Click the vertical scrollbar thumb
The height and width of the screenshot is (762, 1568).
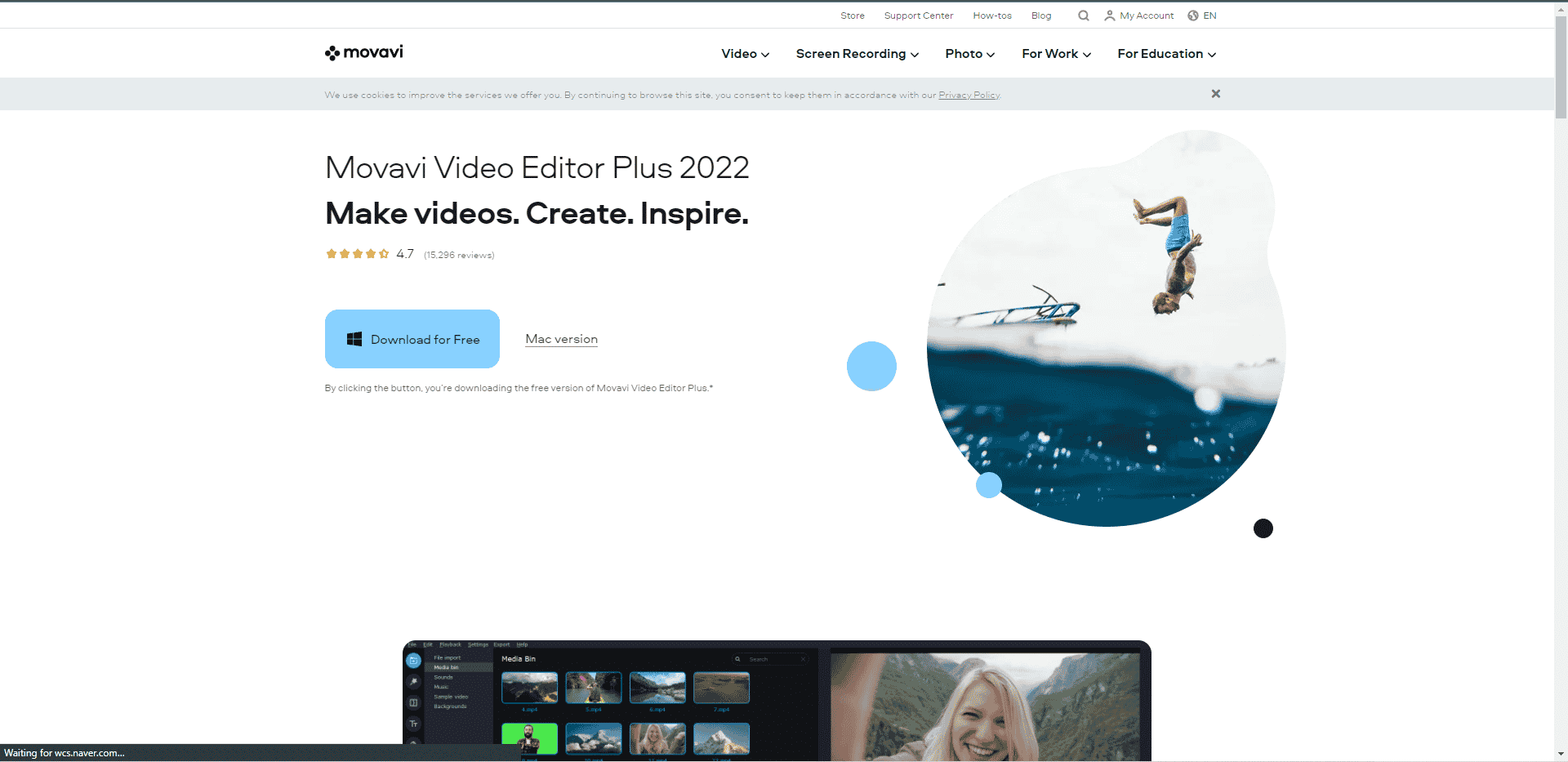point(1561,67)
